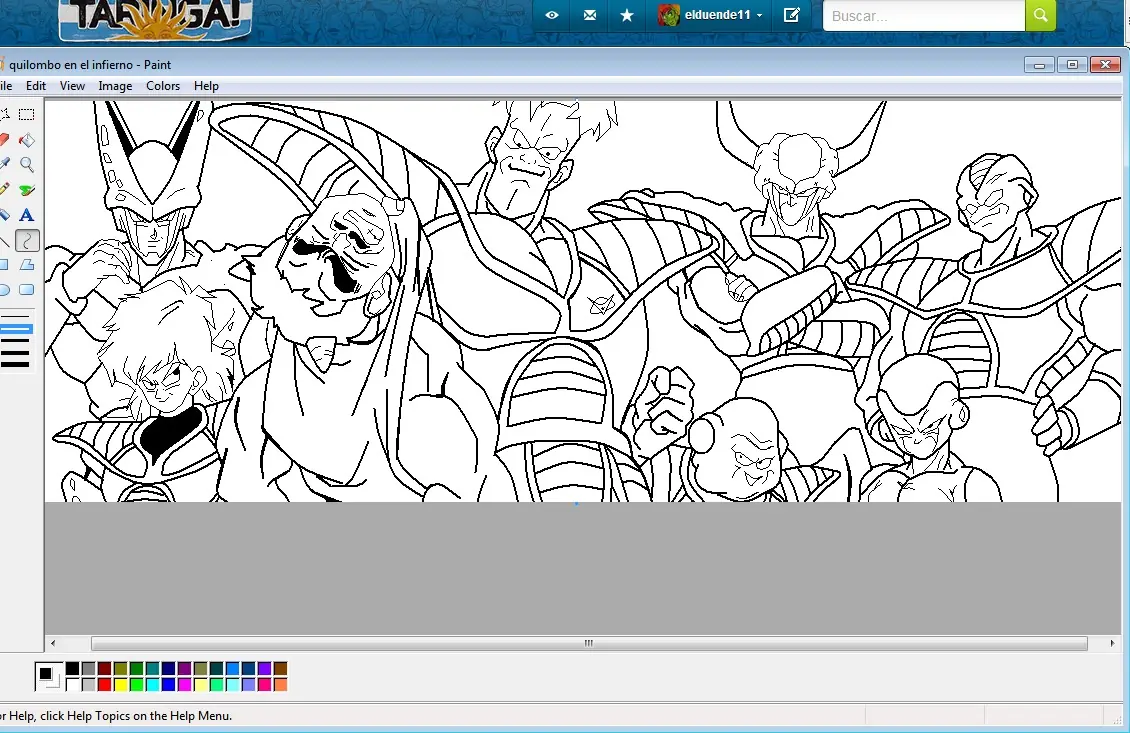1130x733 pixels.
Task: Open the Help menu
Action: pos(206,86)
